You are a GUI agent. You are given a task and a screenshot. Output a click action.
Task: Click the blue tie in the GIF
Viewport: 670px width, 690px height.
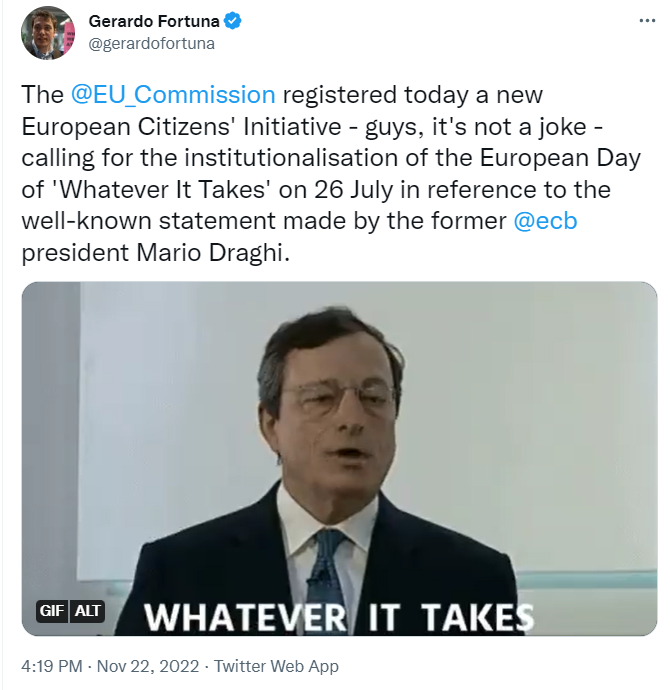[327, 572]
